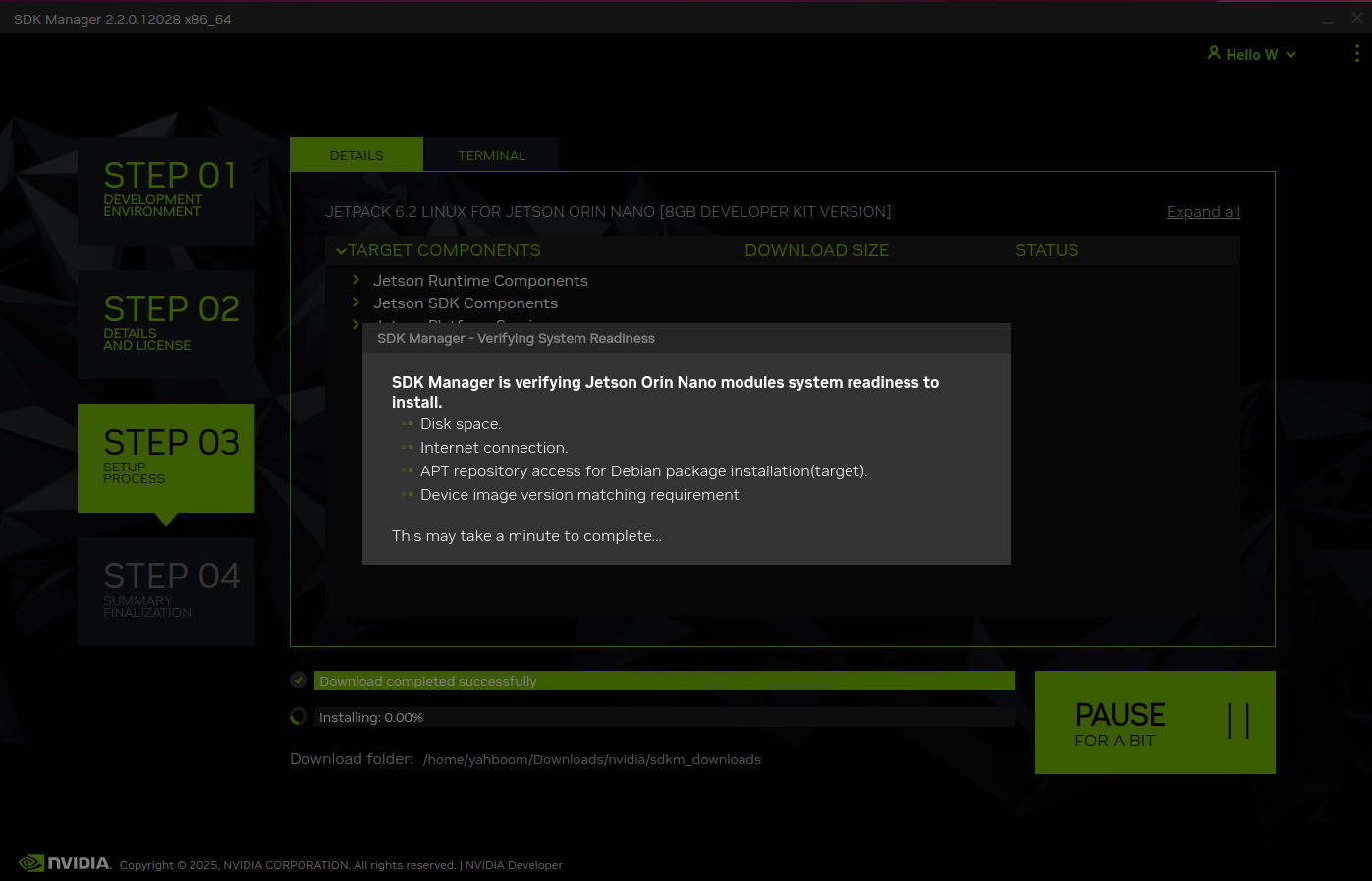Screen dimensions: 1372x881
Task: Click the green checkmark beside download status
Action: 299,680
